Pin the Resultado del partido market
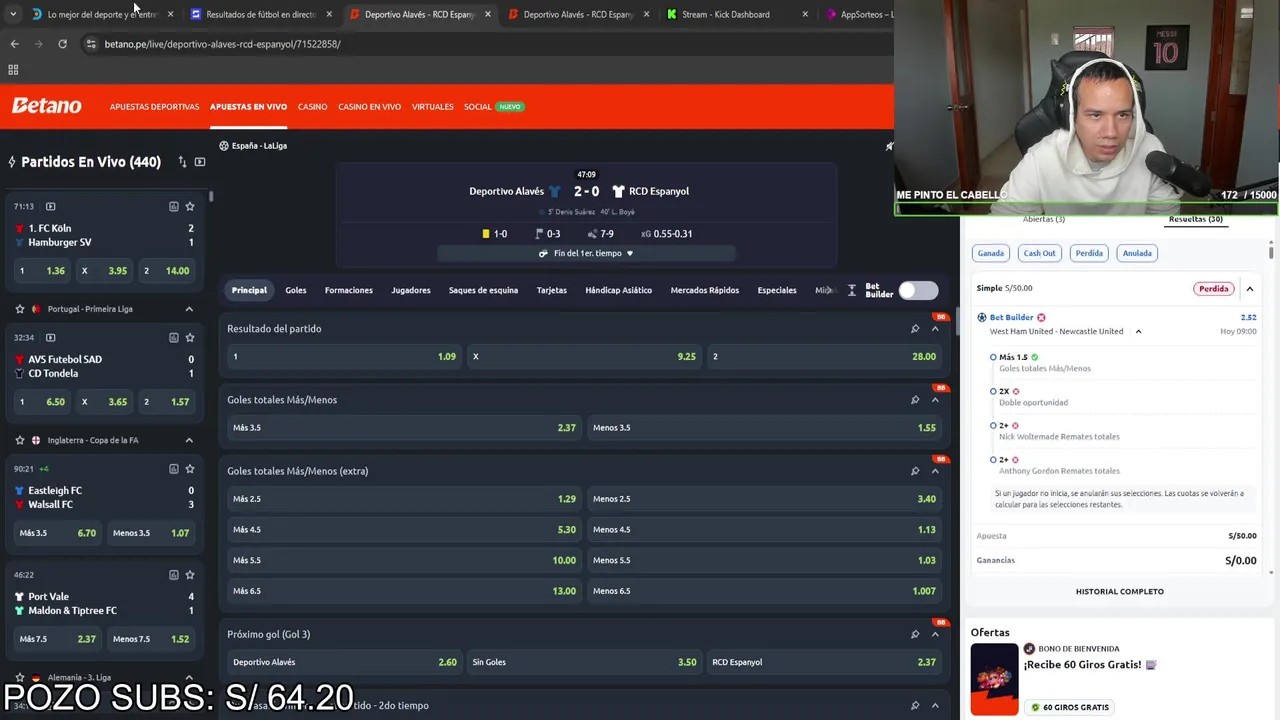 click(914, 329)
